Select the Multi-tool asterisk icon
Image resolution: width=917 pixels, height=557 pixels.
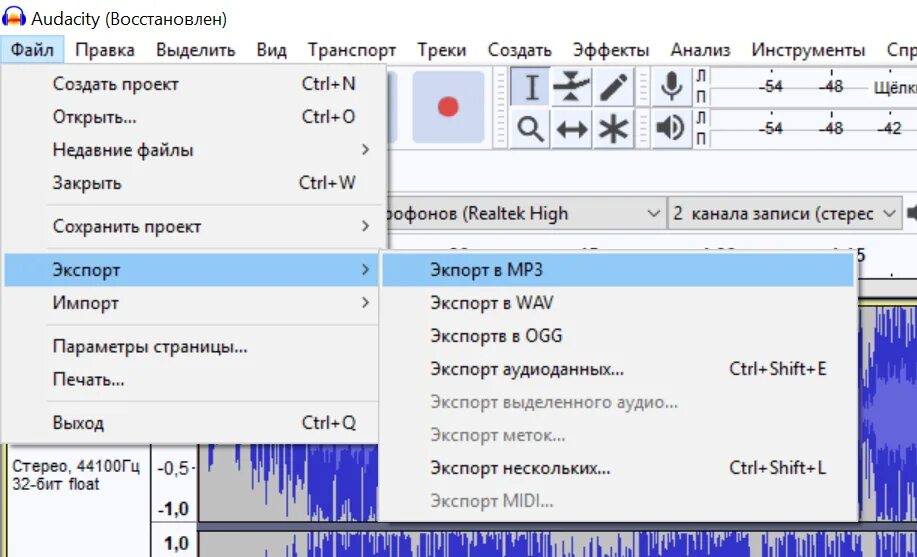pos(613,129)
